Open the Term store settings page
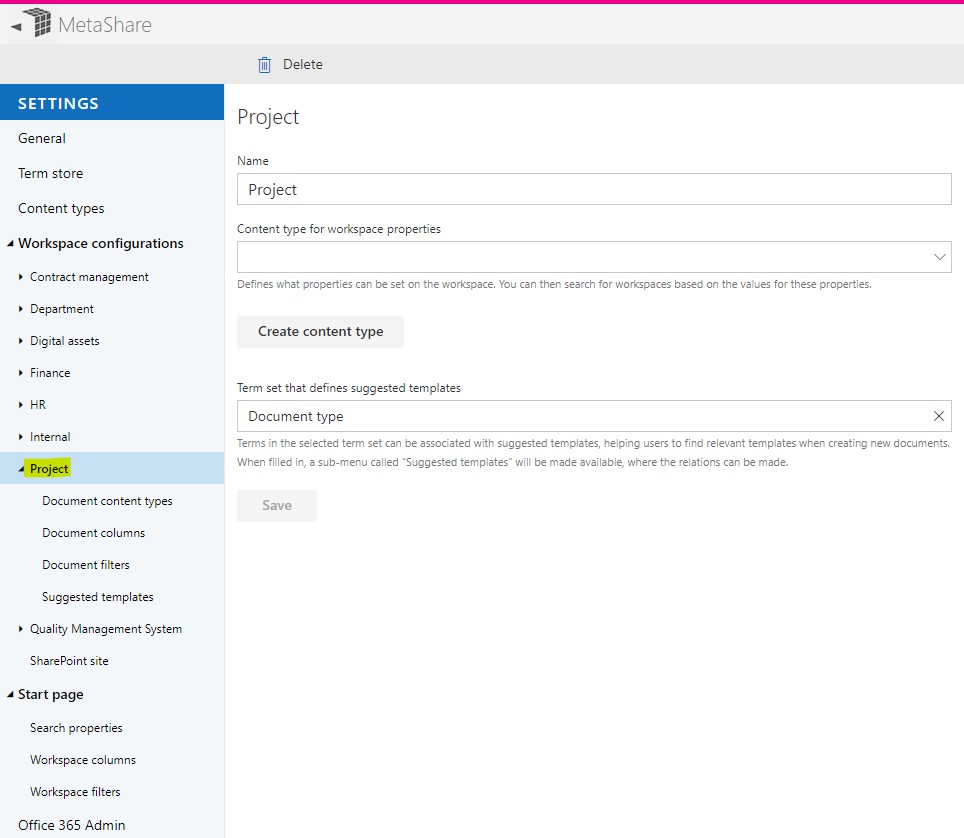This screenshot has width=964, height=838. coord(50,173)
